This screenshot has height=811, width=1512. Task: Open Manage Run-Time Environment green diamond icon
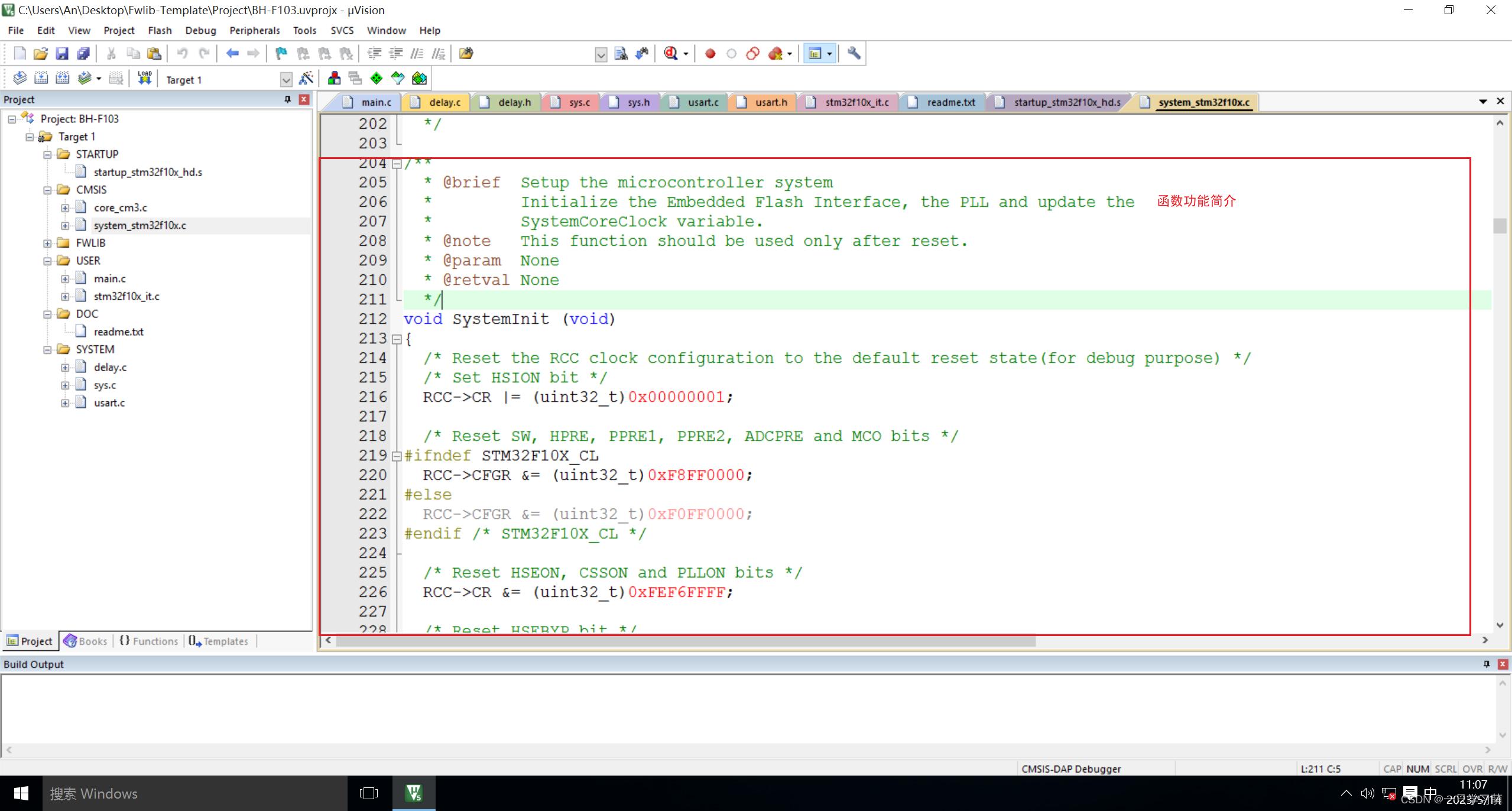[377, 79]
